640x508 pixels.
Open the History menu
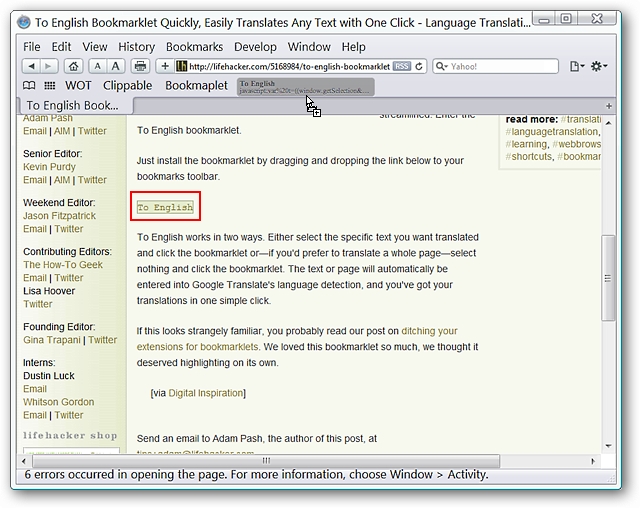[136, 47]
